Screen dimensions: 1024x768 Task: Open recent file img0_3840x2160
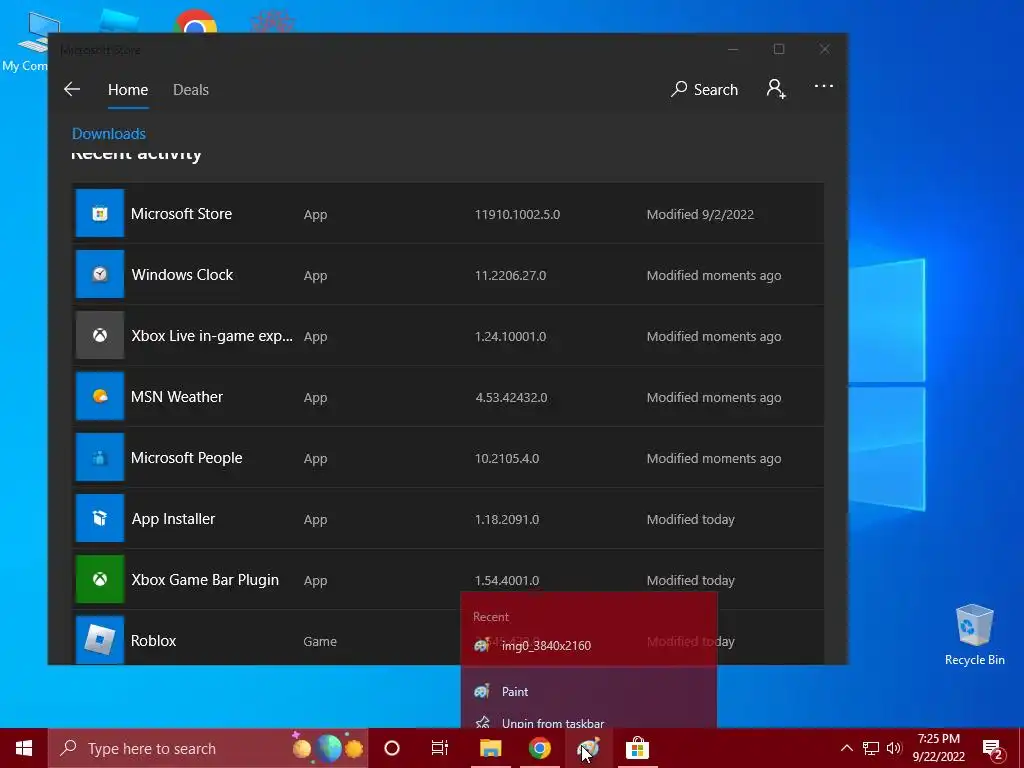(588, 645)
